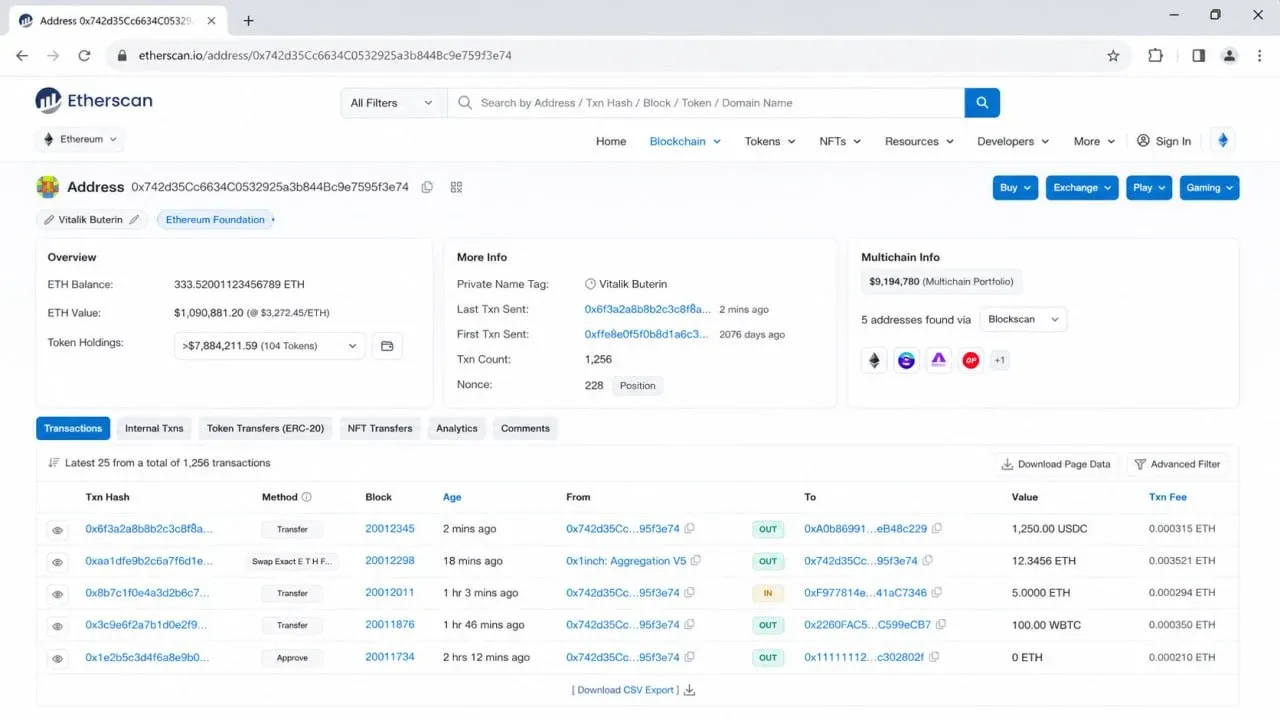Open the Blockscan dropdown
The image size is (1280, 720).
[1023, 319]
